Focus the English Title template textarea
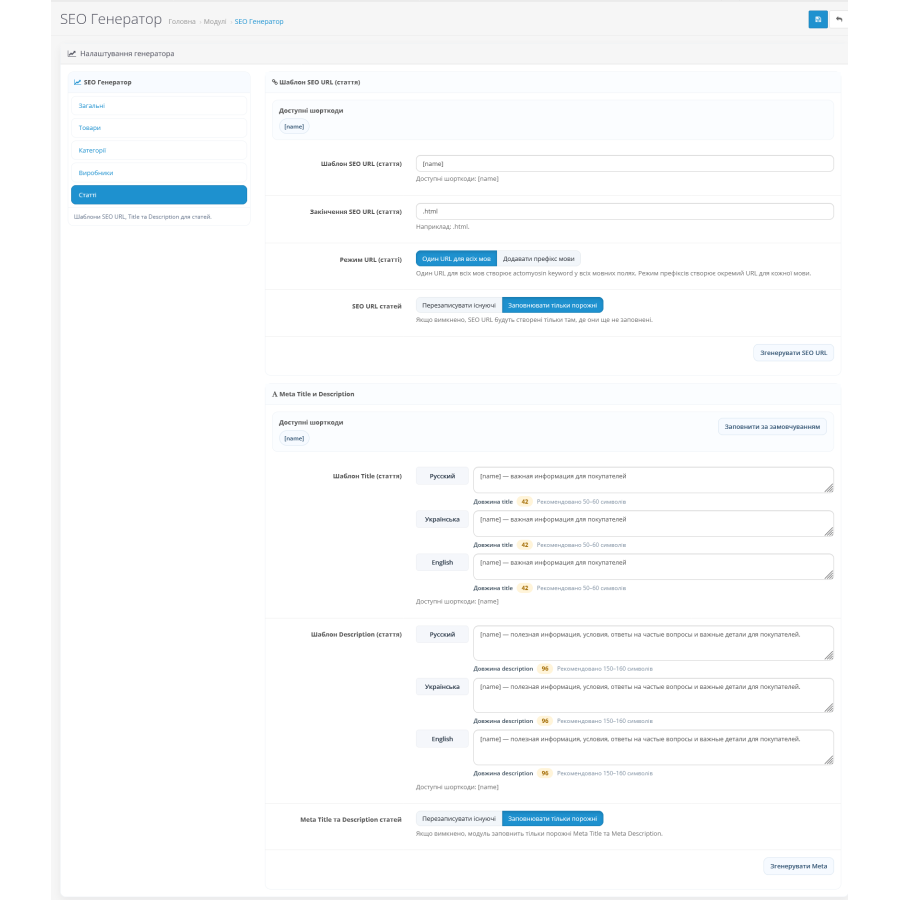Image resolution: width=900 pixels, height=900 pixels. (653, 567)
